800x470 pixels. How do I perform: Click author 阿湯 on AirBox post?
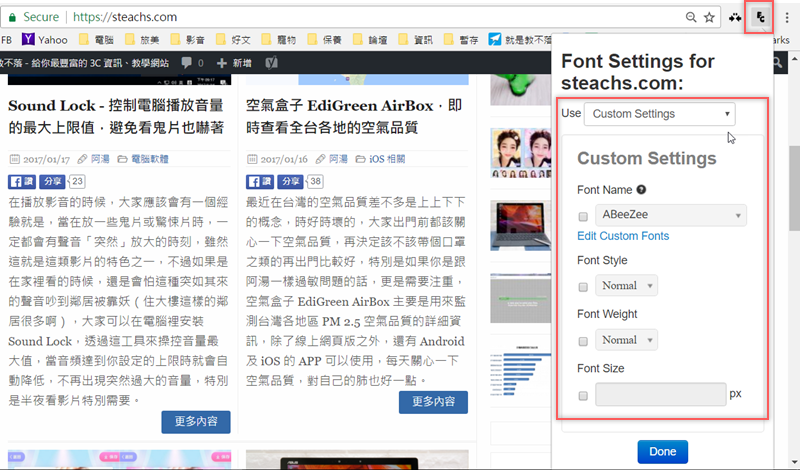click(x=338, y=159)
